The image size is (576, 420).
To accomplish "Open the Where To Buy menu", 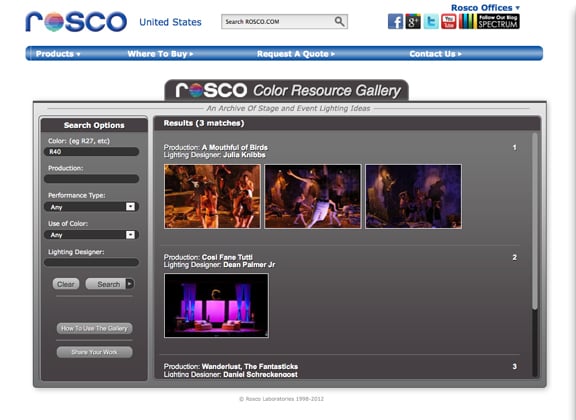I will pyautogui.click(x=160, y=54).
